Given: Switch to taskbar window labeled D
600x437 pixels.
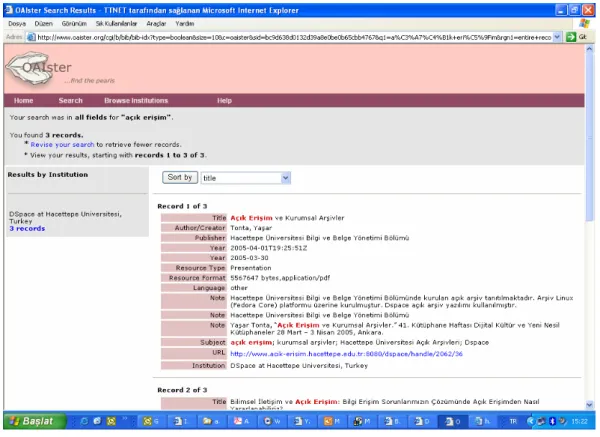Looking at the screenshot, I should pyautogui.click(x=421, y=421).
